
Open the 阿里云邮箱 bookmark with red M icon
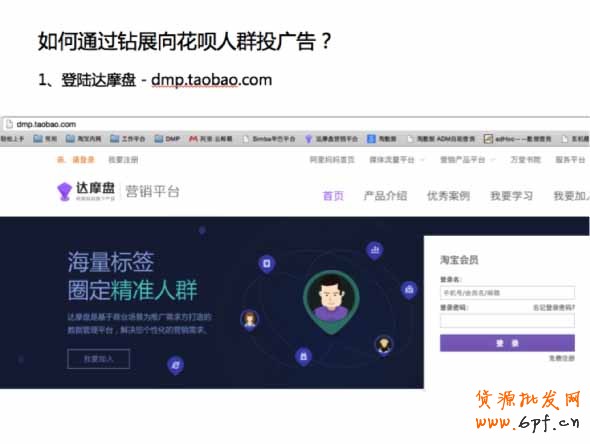(x=210, y=139)
